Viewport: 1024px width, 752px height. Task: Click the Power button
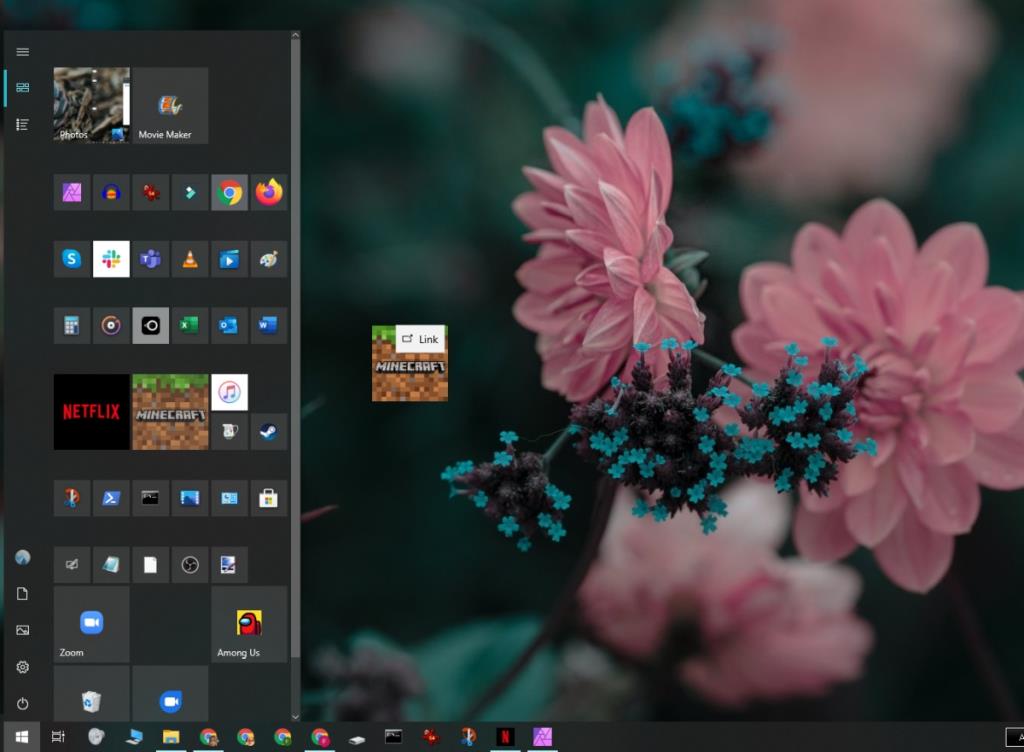[22, 703]
